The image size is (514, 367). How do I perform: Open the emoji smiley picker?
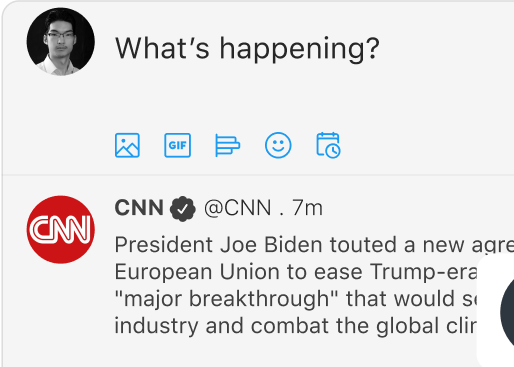(x=278, y=145)
